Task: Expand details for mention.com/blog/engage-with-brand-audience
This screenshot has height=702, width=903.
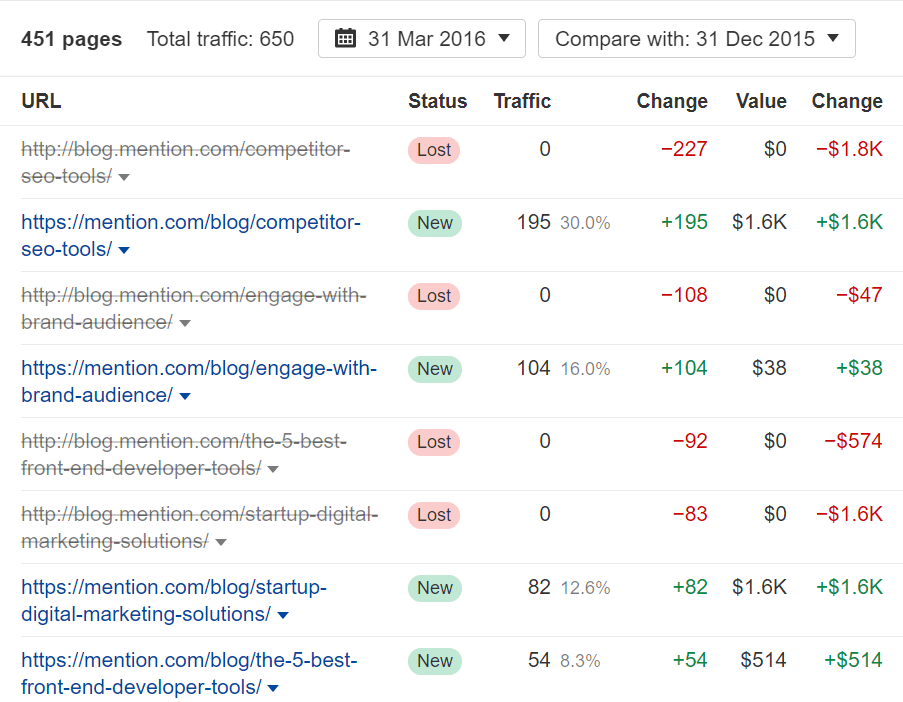Action: click(184, 396)
